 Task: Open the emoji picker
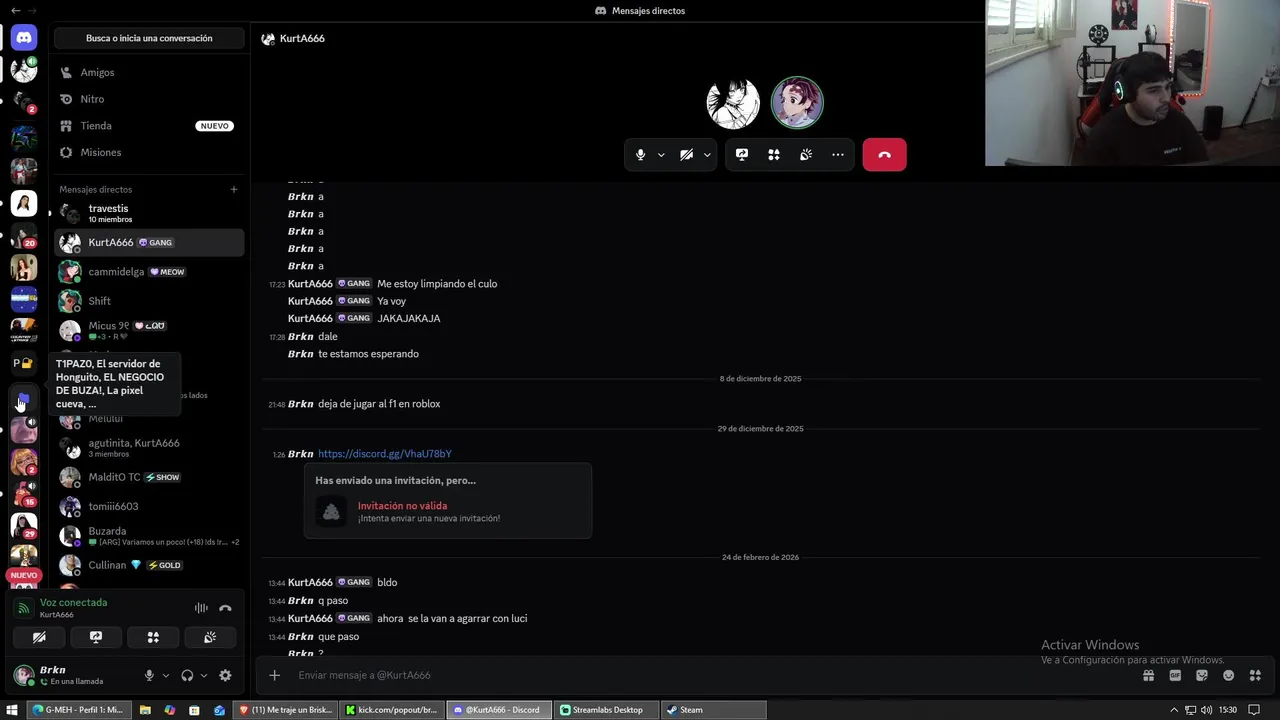[1228, 675]
